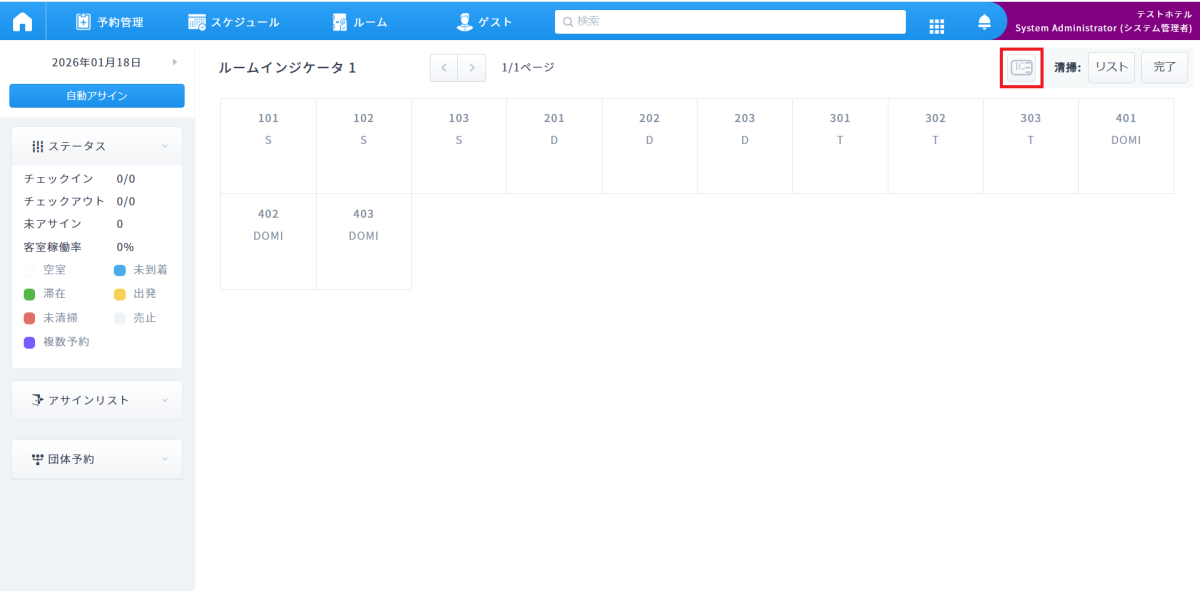Collapse the ステータス panel chevron
Image resolution: width=1200 pixels, height=591 pixels.
(x=165, y=146)
